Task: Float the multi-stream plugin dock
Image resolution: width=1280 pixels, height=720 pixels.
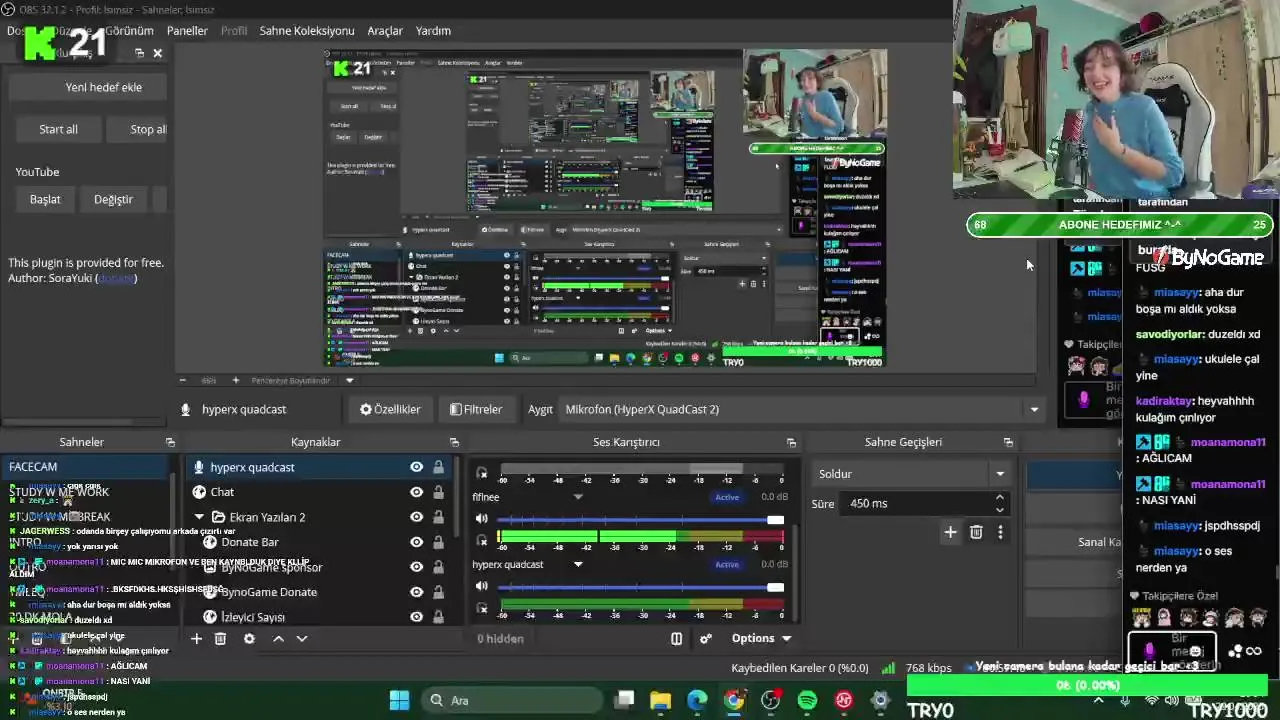Action: [139, 53]
